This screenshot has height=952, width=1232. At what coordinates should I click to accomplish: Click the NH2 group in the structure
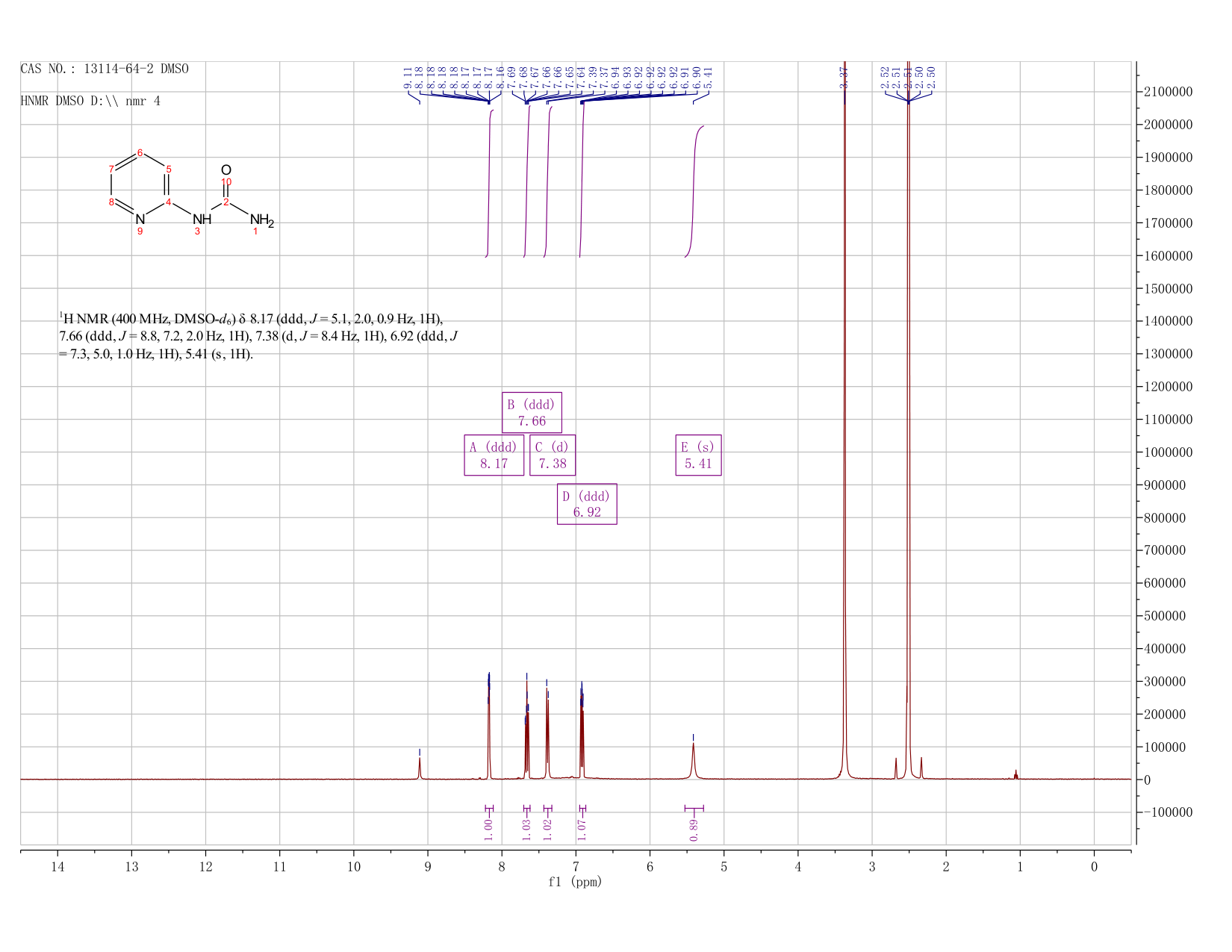click(262, 220)
